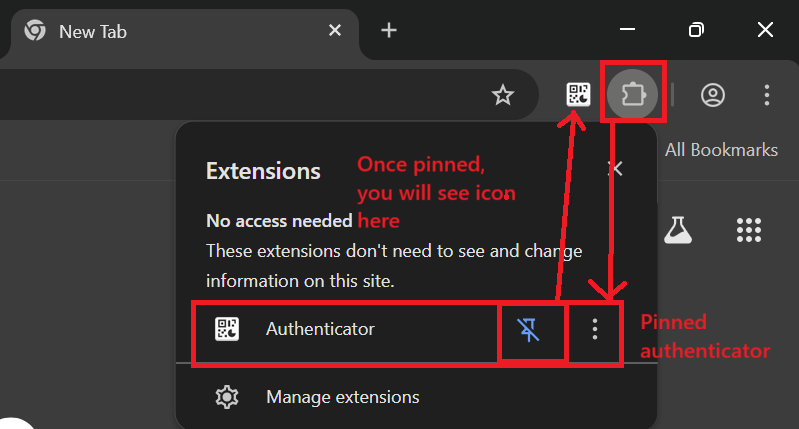Close the Chrome window
Viewport: 799px width, 429px height.
(765, 30)
